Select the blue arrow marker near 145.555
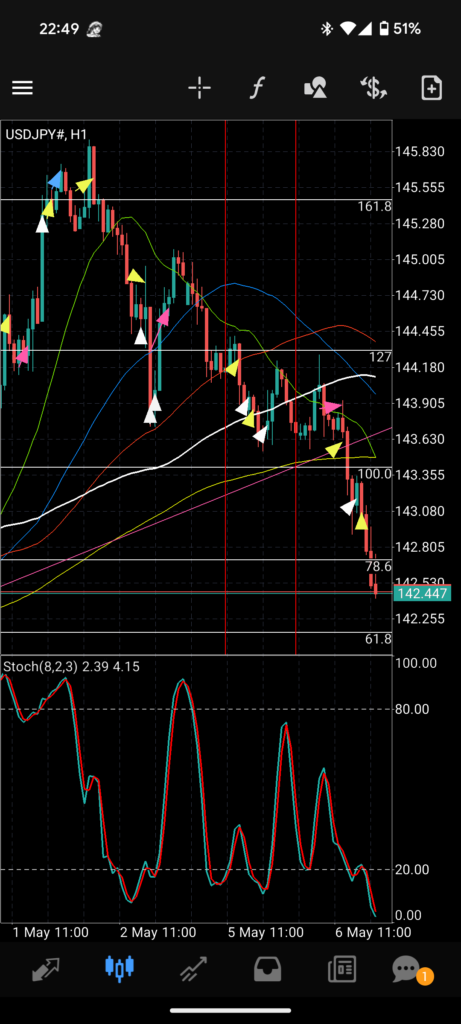 click(x=56, y=181)
